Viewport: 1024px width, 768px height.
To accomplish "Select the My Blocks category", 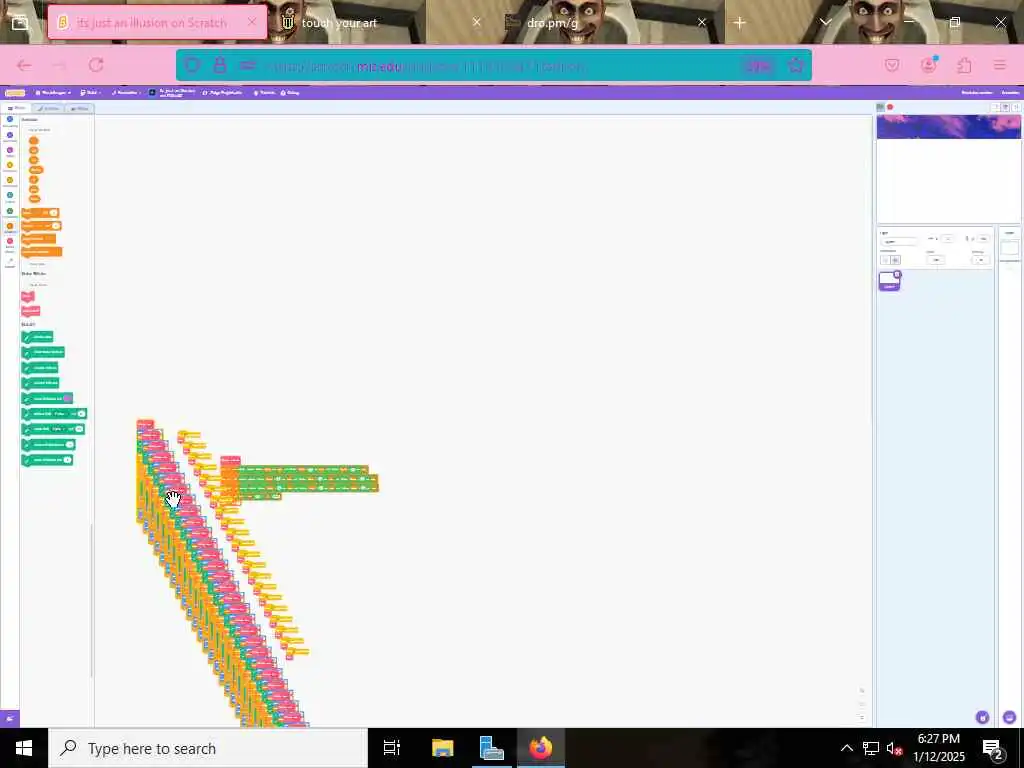I will point(10,243).
